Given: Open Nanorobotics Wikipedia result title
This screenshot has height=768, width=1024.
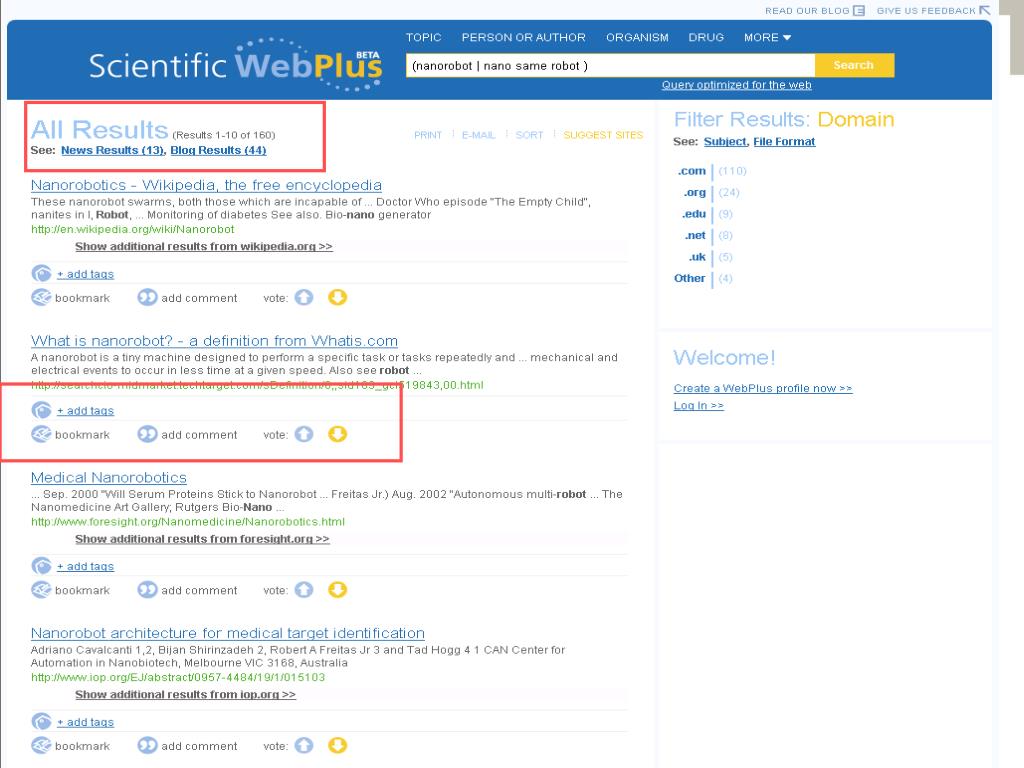Looking at the screenshot, I should [x=206, y=185].
